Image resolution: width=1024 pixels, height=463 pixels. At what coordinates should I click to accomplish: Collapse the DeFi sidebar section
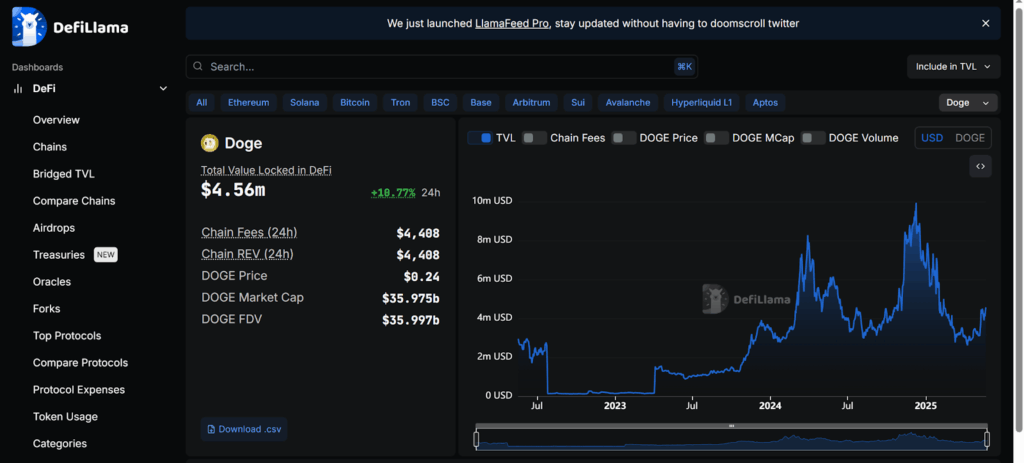pyautogui.click(x=163, y=88)
